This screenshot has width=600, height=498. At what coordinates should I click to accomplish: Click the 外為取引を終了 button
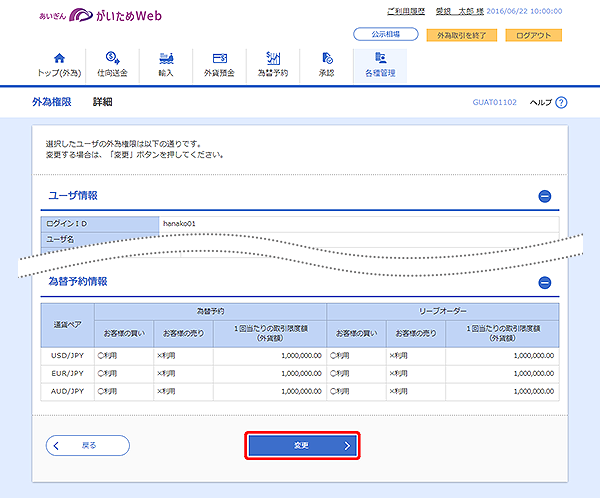click(x=462, y=35)
